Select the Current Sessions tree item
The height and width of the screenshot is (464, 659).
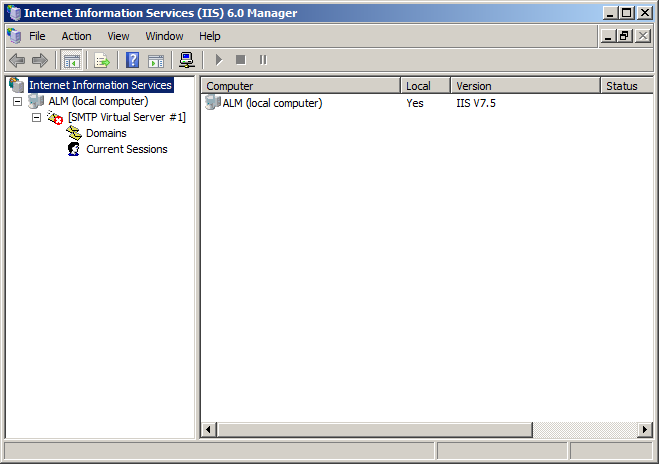(127, 149)
